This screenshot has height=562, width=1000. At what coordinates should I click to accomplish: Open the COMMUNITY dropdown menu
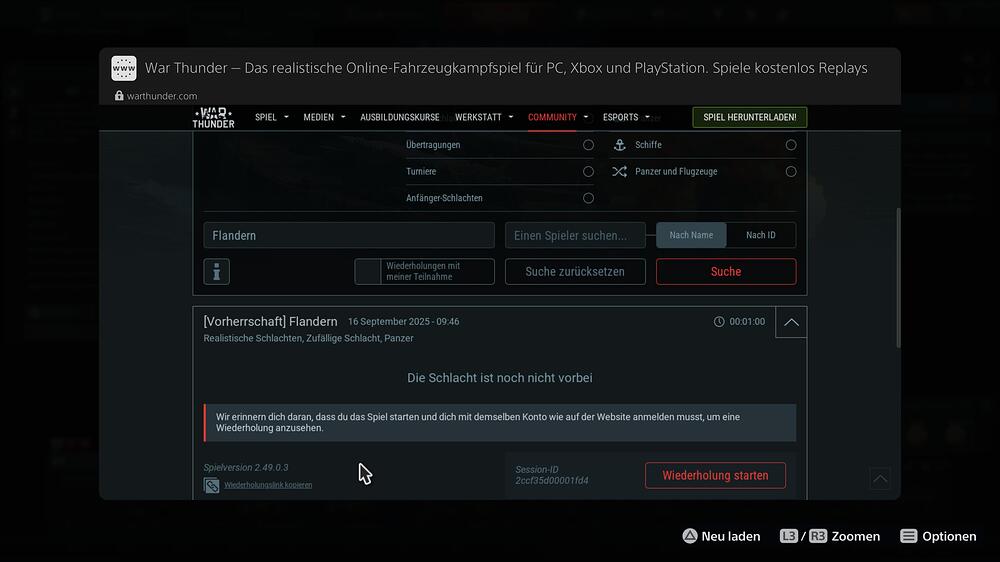pos(558,117)
